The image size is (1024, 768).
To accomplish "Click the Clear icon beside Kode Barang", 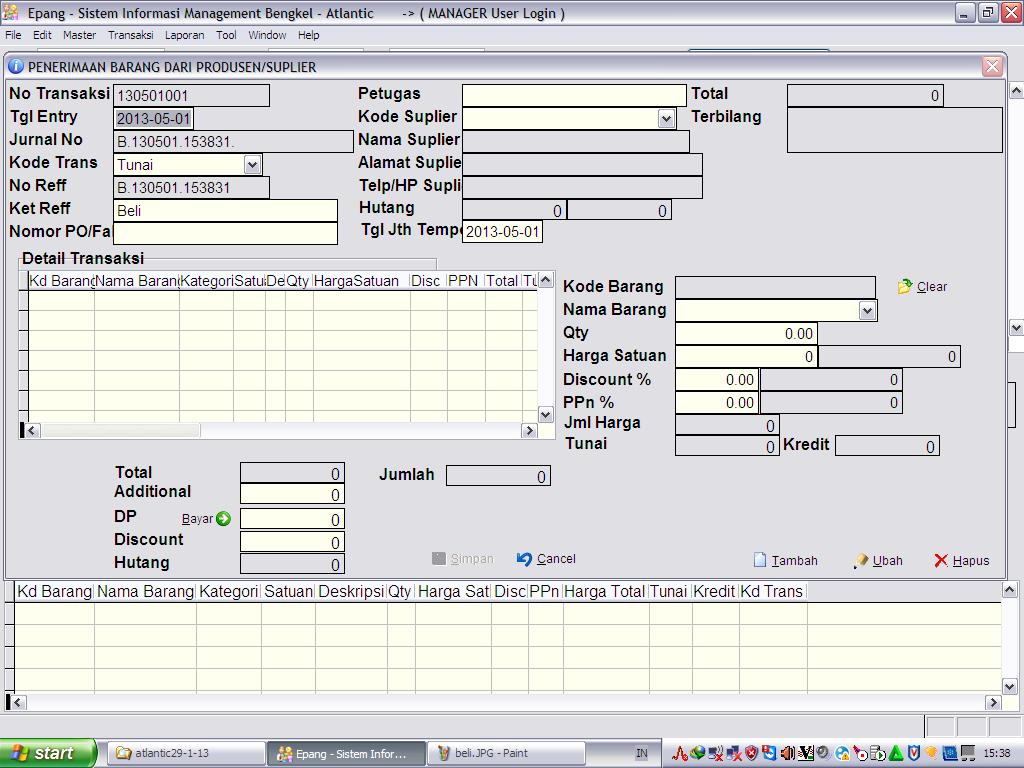I will (x=905, y=287).
